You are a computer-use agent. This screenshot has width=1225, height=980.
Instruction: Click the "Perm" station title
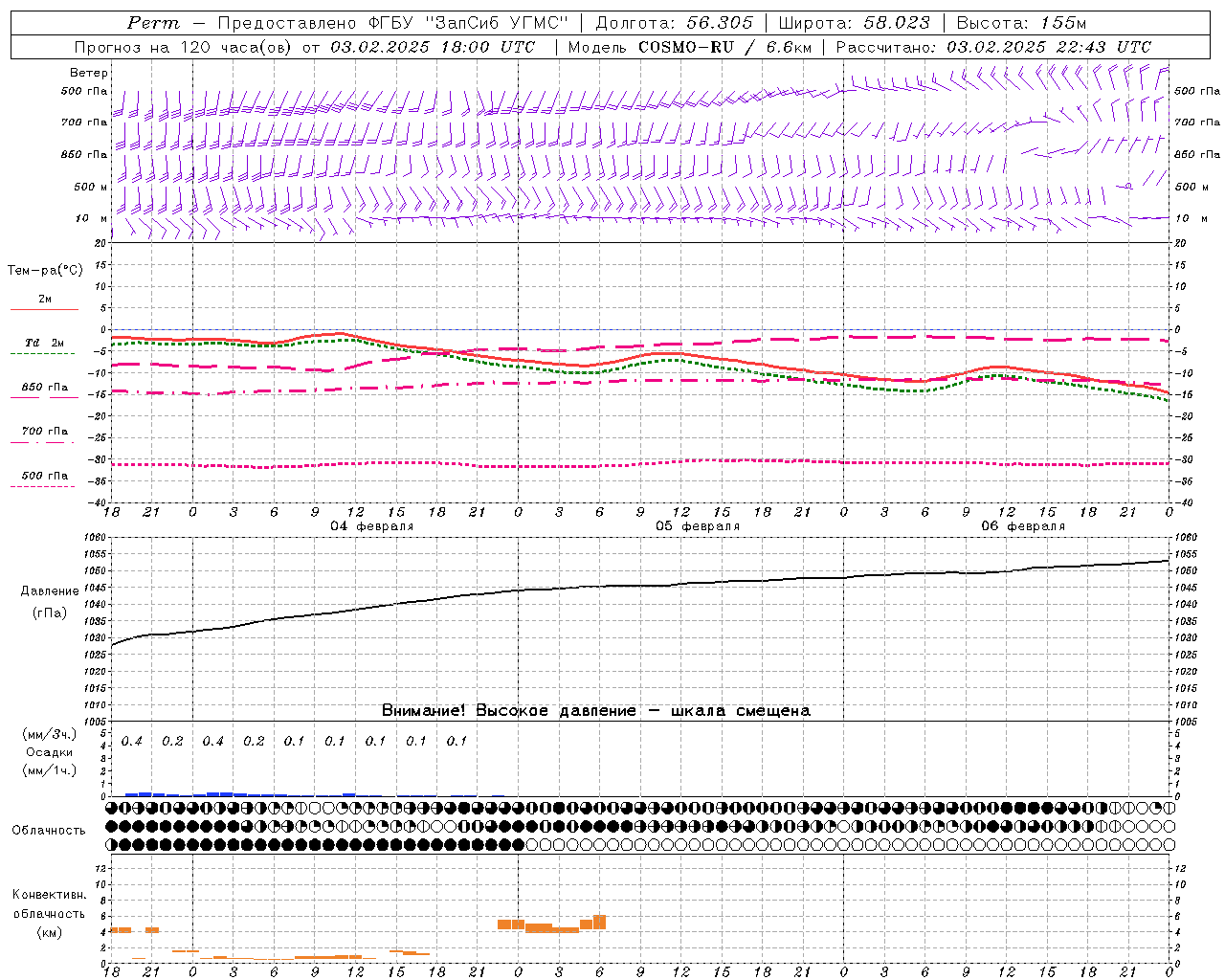153,23
